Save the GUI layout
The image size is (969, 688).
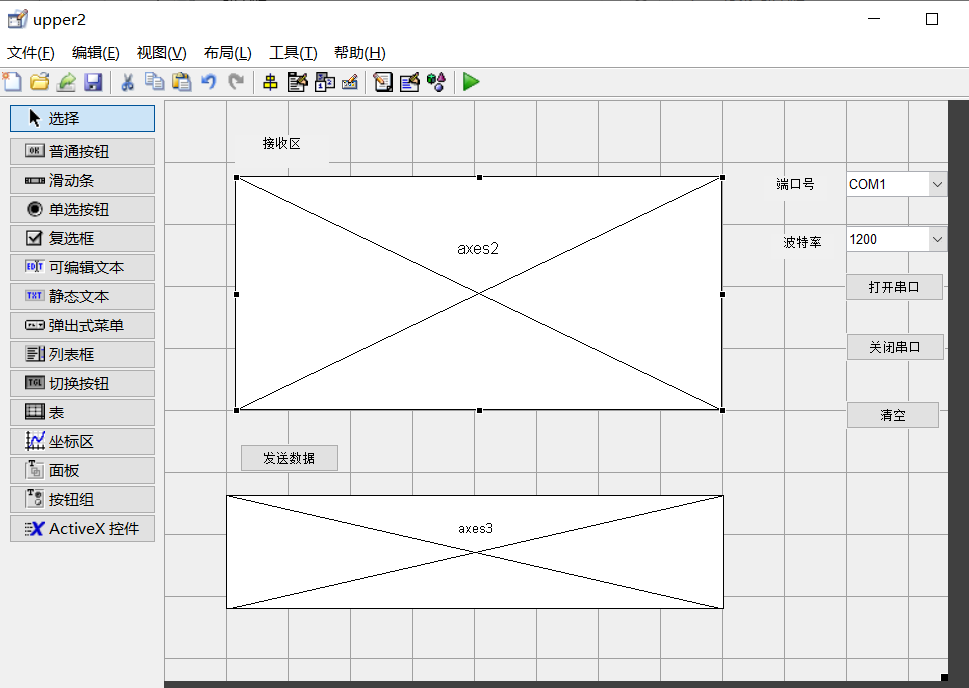94,82
